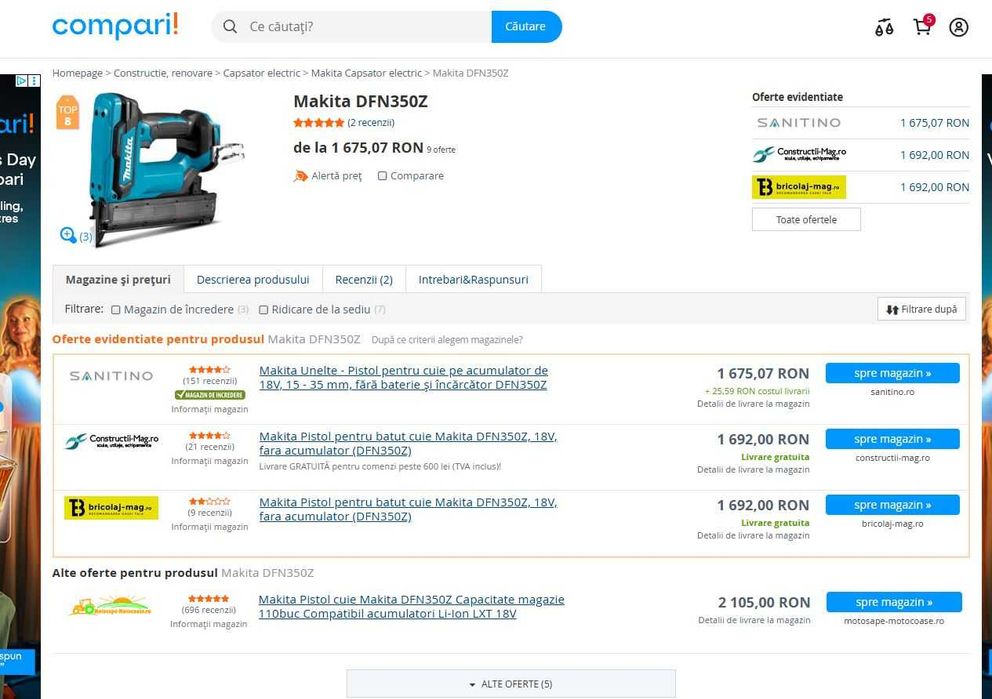Open Capsator electric breadcrumb link

tap(261, 73)
